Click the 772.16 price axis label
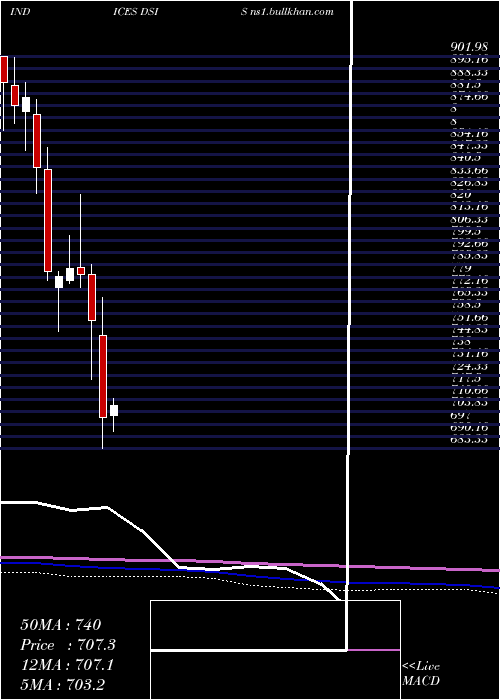 468,281
